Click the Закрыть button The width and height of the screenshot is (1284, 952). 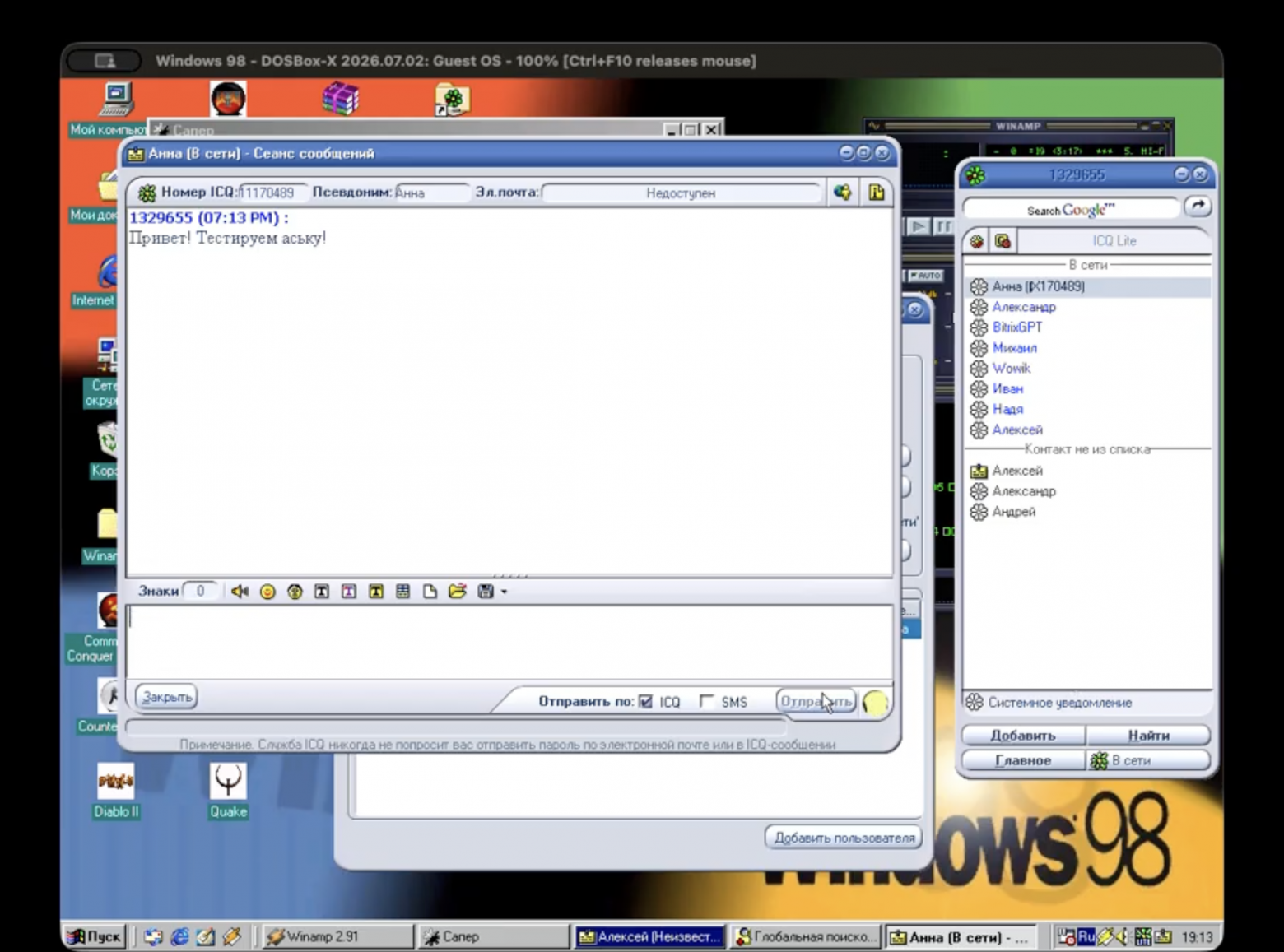(167, 697)
